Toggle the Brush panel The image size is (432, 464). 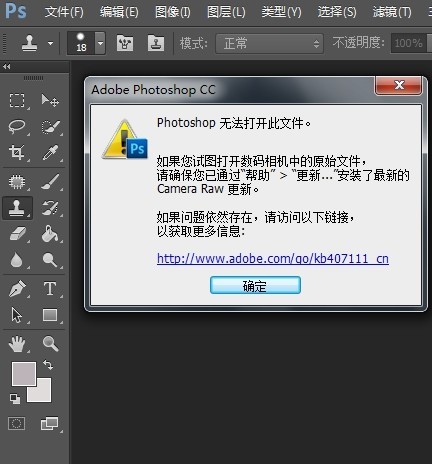(x=125, y=43)
